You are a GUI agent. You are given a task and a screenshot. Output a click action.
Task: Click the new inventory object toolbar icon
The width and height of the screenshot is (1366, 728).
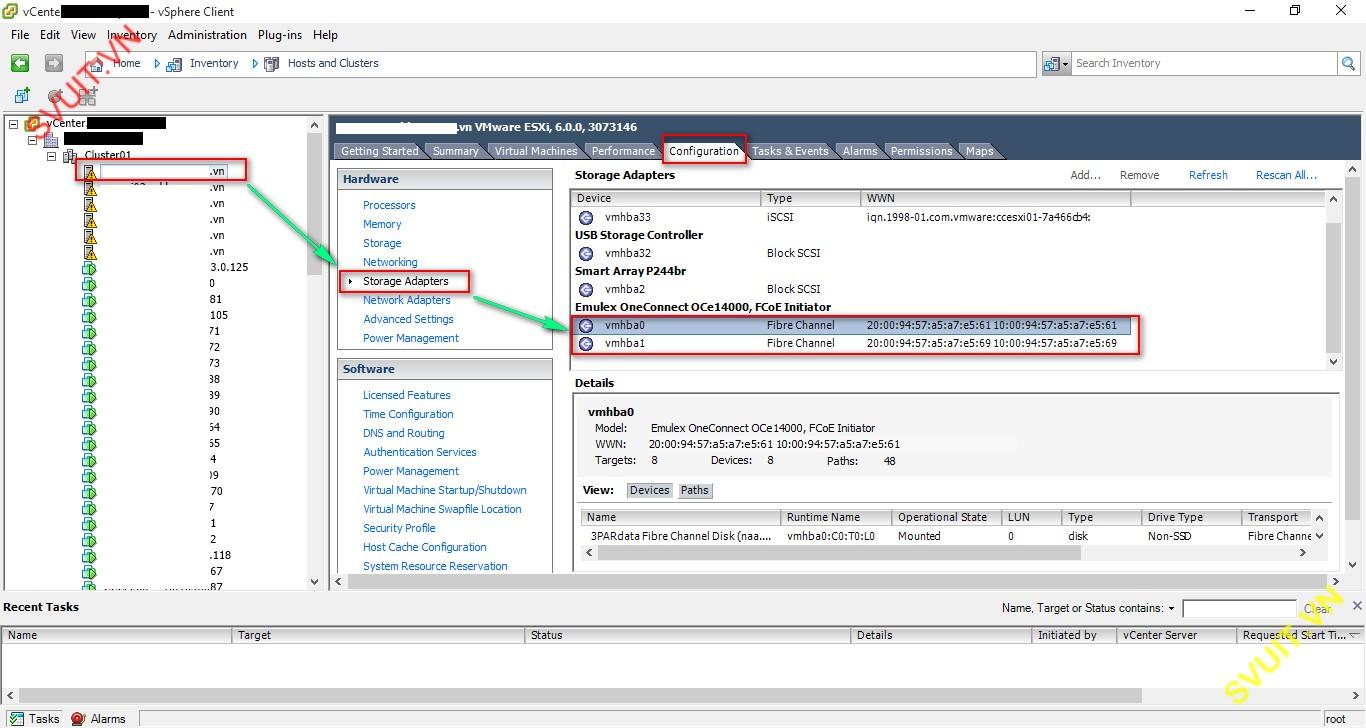coord(22,96)
